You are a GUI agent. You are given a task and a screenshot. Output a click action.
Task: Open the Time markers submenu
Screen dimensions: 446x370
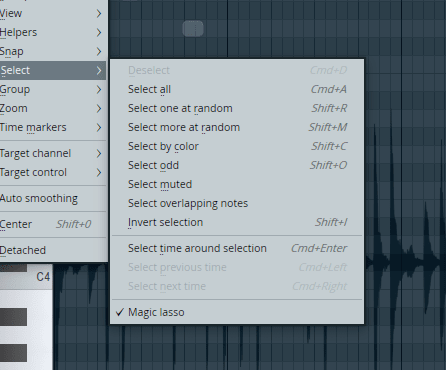tap(53, 128)
